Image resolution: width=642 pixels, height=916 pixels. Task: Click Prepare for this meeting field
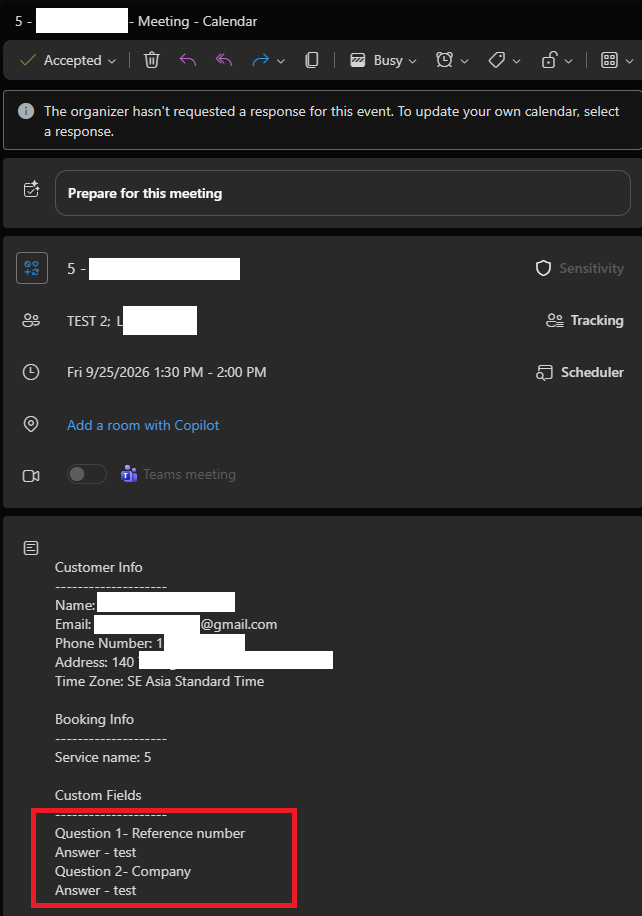coord(342,193)
